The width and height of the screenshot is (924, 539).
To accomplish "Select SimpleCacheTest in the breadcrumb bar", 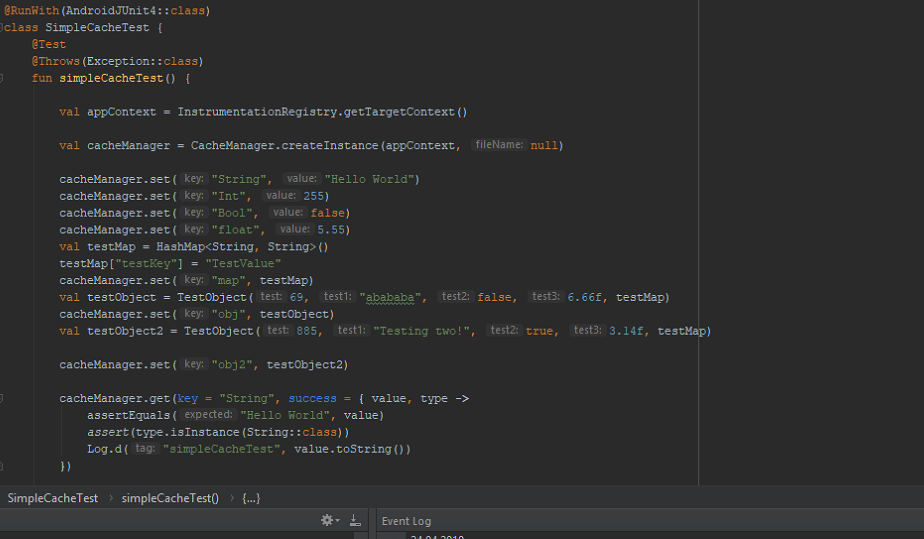I will (52, 498).
